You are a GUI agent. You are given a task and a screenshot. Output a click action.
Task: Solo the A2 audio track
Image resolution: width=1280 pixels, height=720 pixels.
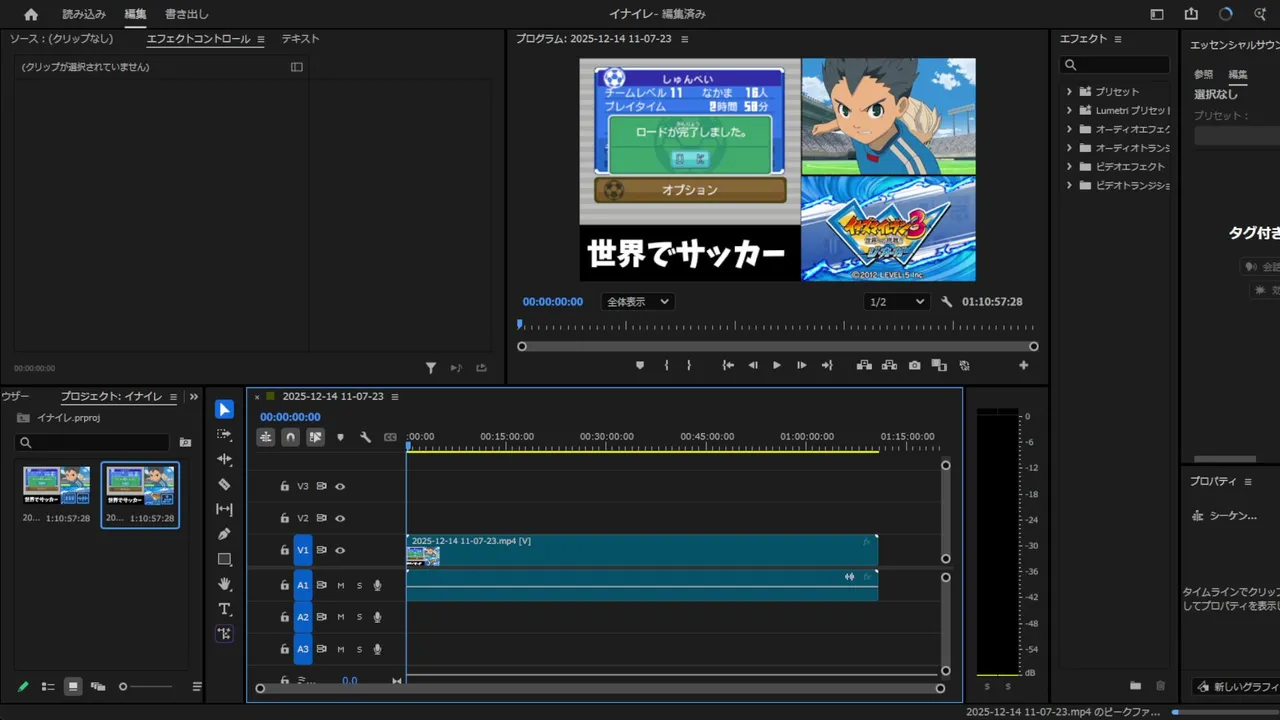(x=359, y=617)
